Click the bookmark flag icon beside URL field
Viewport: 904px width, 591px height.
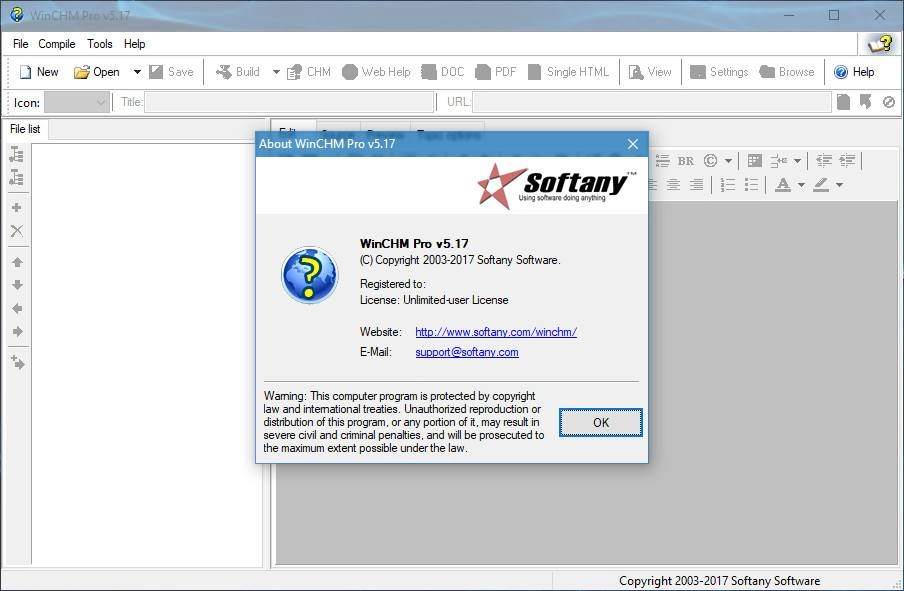tap(866, 102)
